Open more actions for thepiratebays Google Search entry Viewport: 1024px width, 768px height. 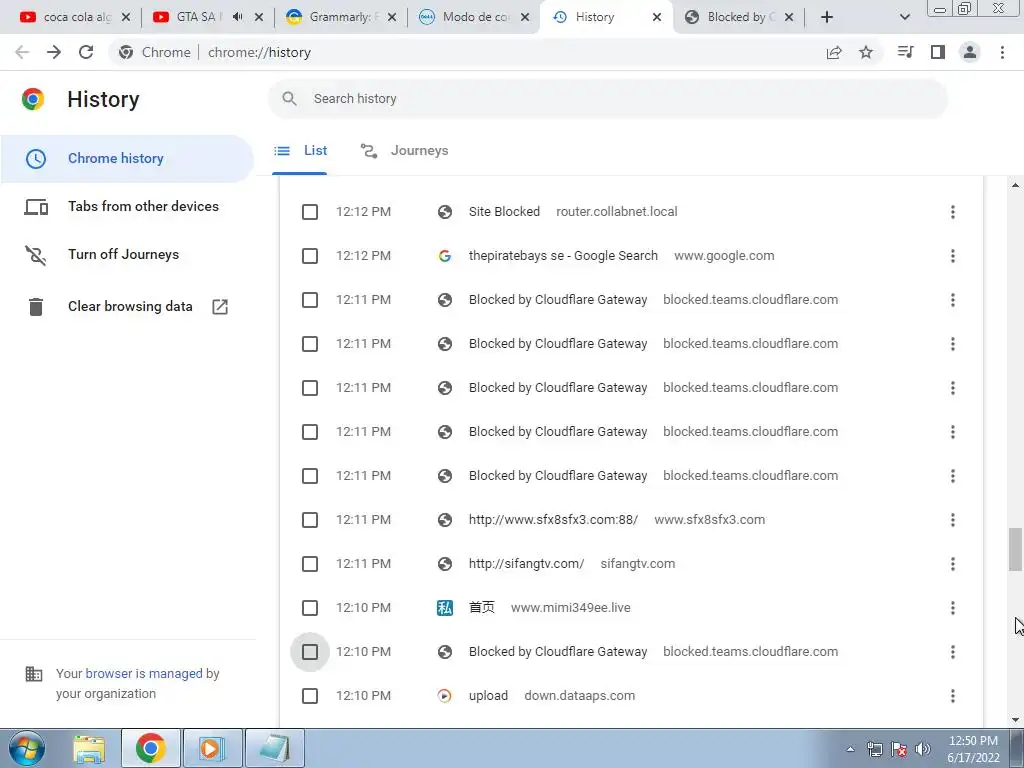[953, 256]
